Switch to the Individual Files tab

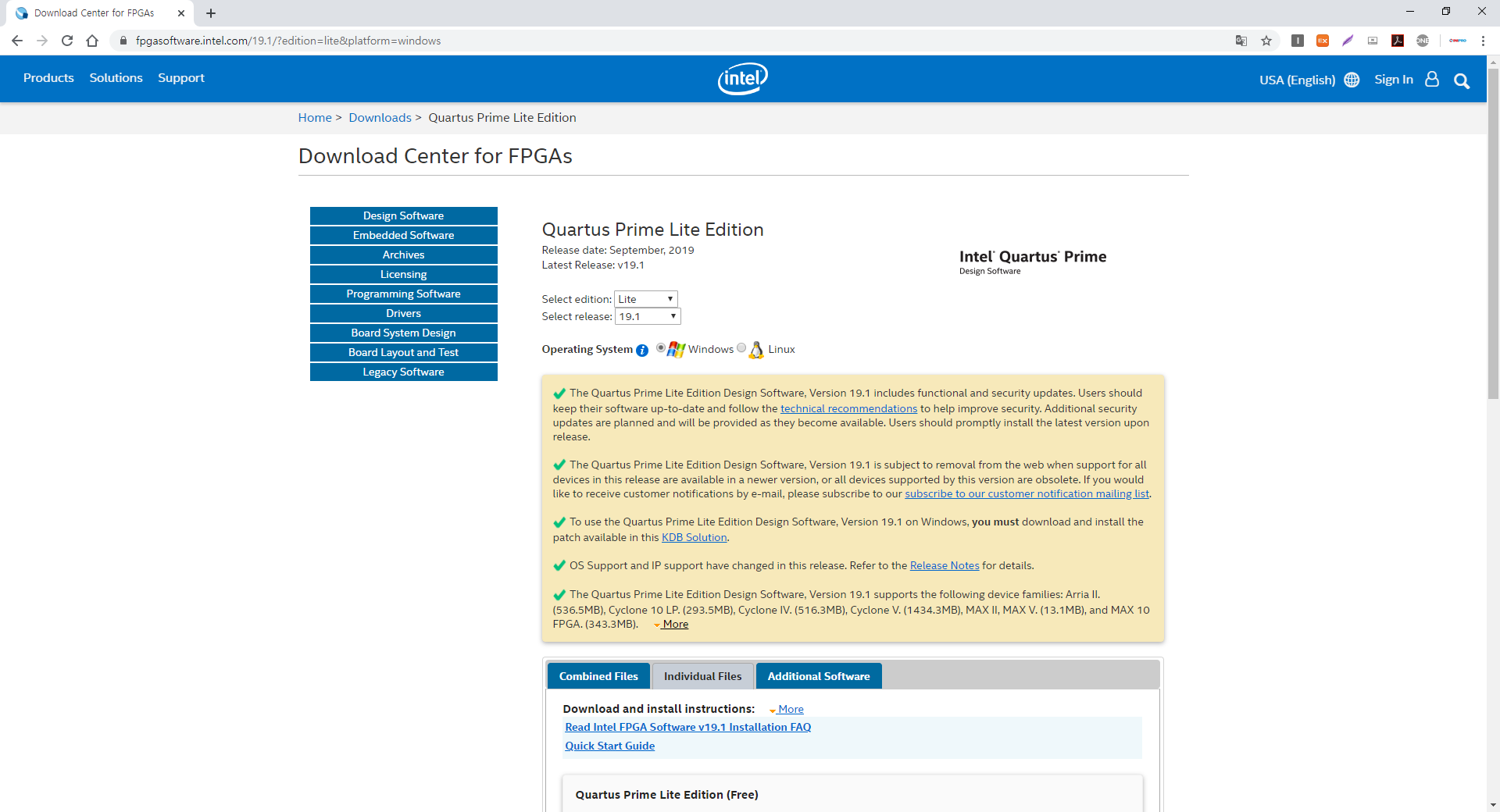coord(702,676)
